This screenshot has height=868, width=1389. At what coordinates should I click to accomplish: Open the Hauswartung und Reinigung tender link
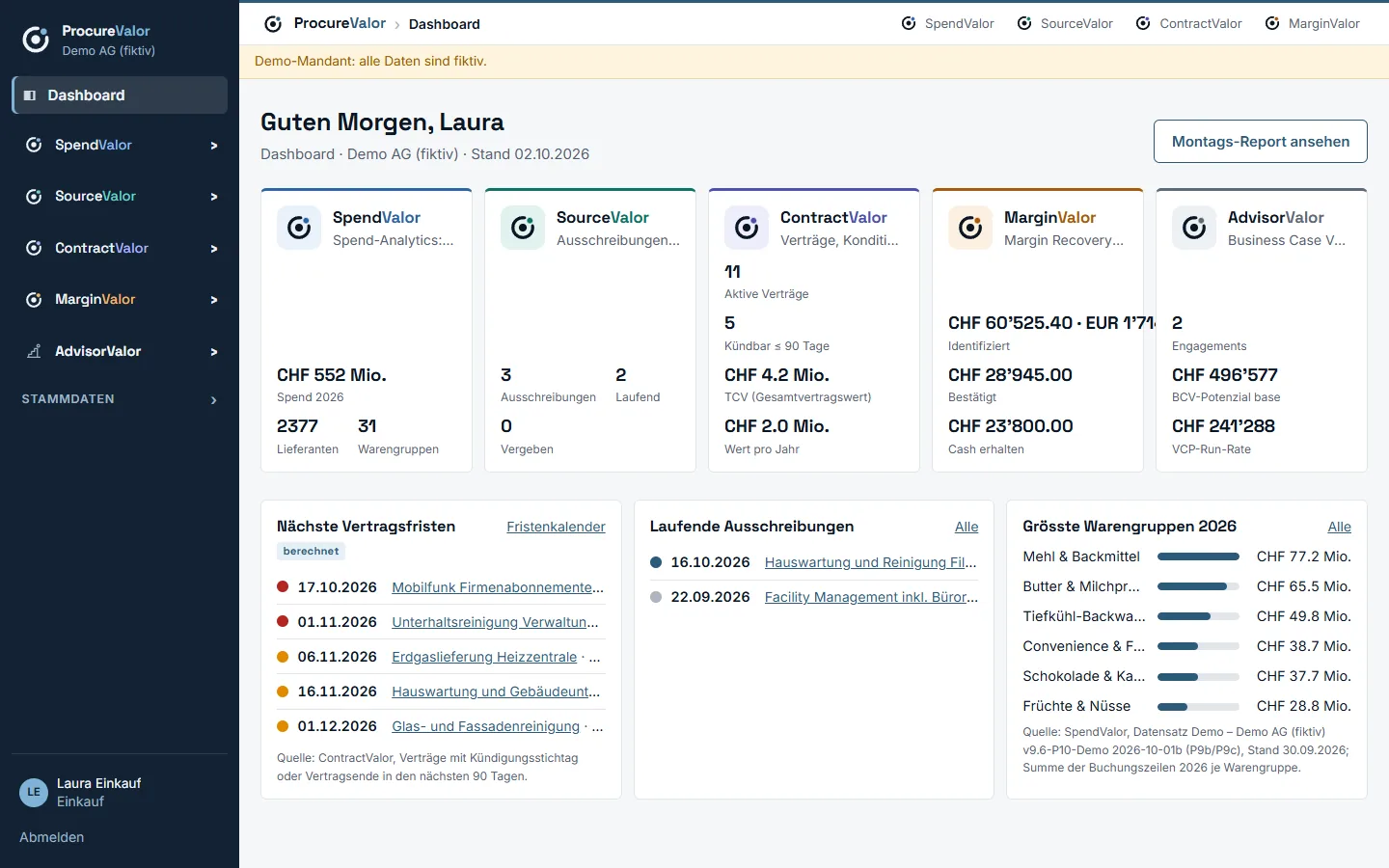(871, 562)
